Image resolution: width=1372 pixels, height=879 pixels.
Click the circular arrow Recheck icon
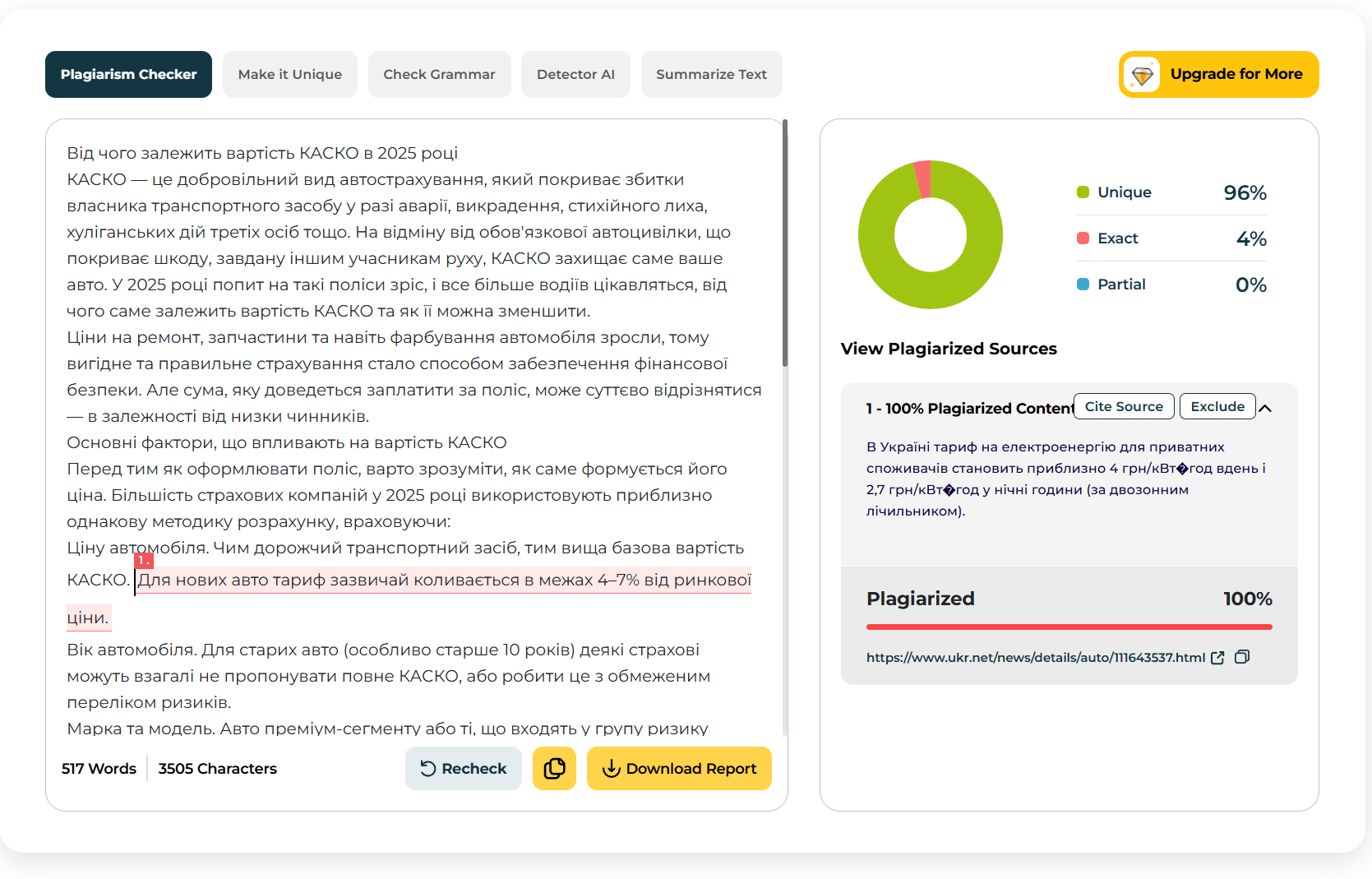(x=428, y=768)
